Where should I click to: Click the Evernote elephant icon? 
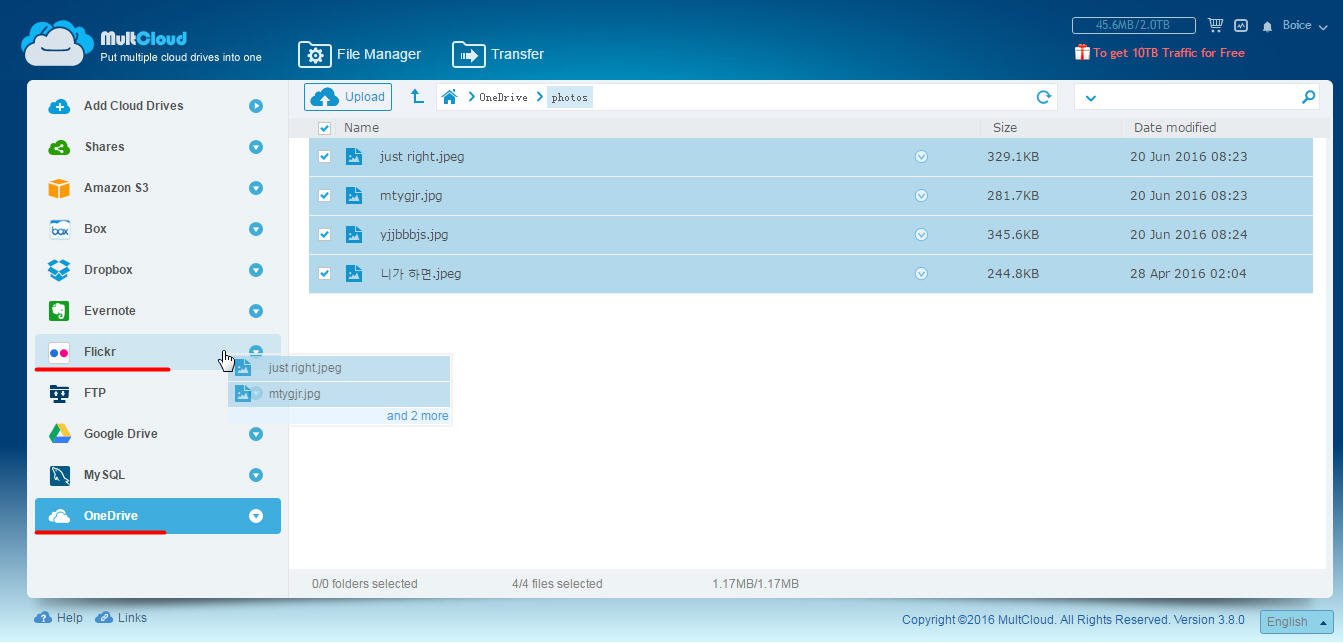(x=59, y=311)
